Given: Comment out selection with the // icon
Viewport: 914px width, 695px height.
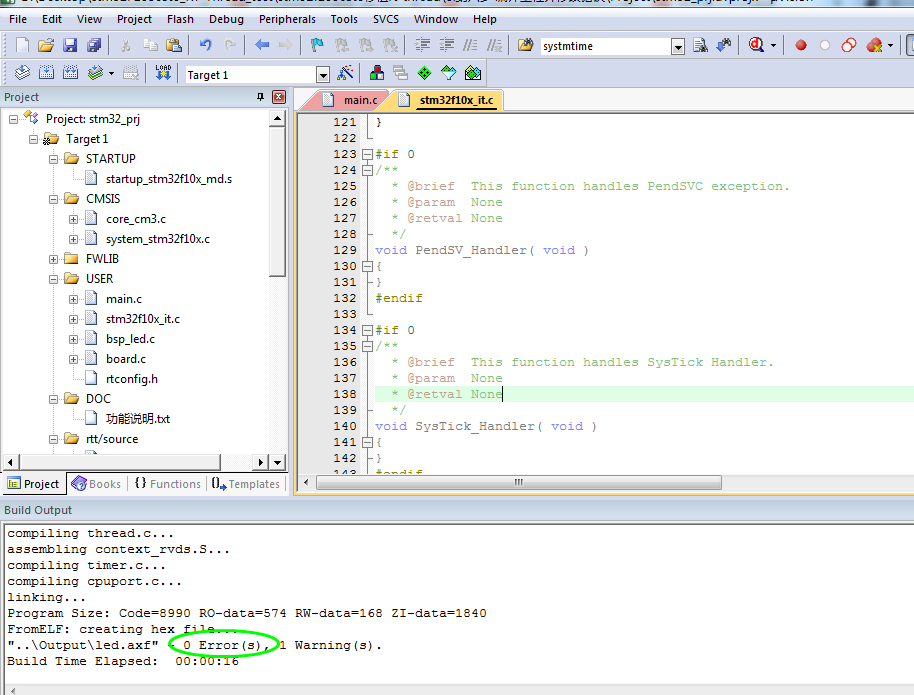Looking at the screenshot, I should [x=470, y=45].
